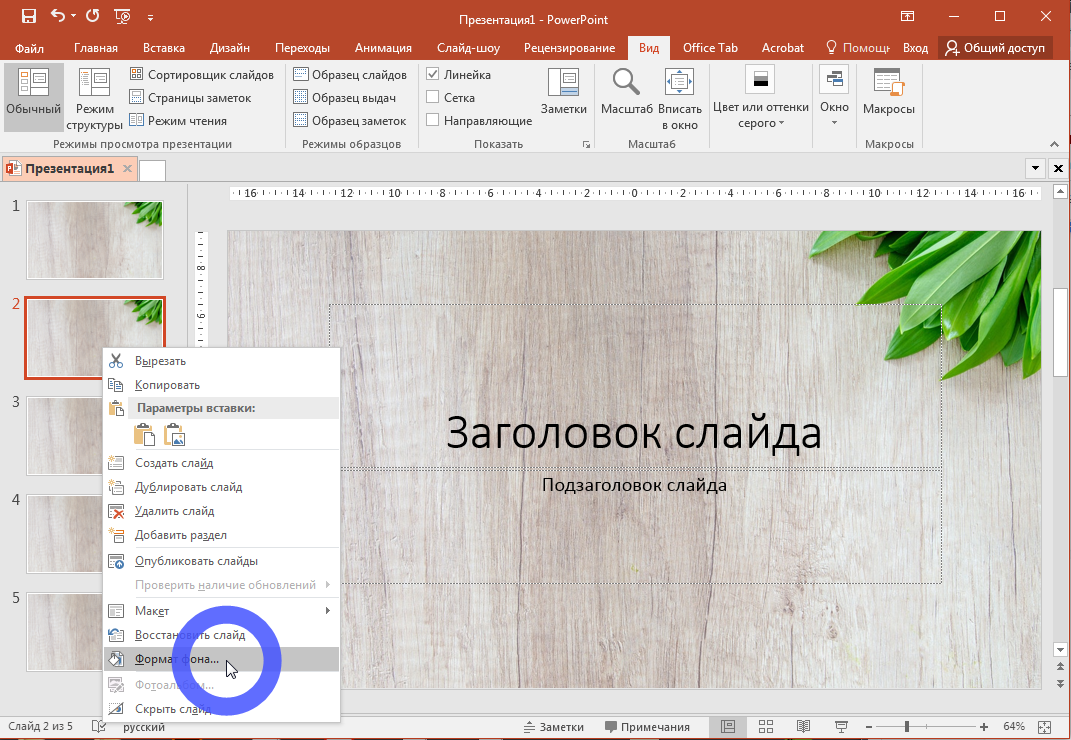This screenshot has width=1071, height=740.
Task: Open the Масштаб magnifier tool
Action: [x=626, y=92]
